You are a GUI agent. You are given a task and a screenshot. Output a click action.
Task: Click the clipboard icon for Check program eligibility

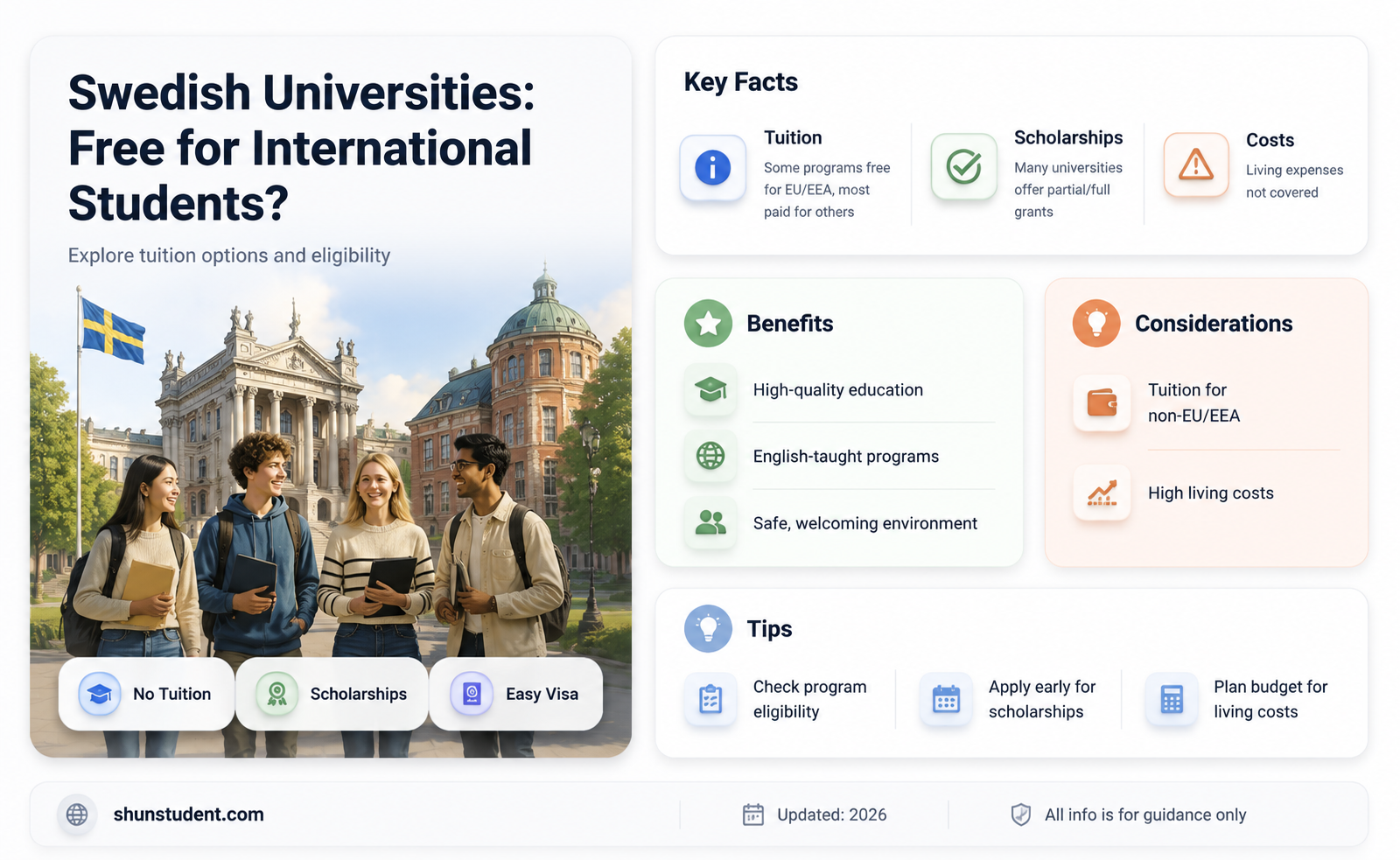pos(710,699)
